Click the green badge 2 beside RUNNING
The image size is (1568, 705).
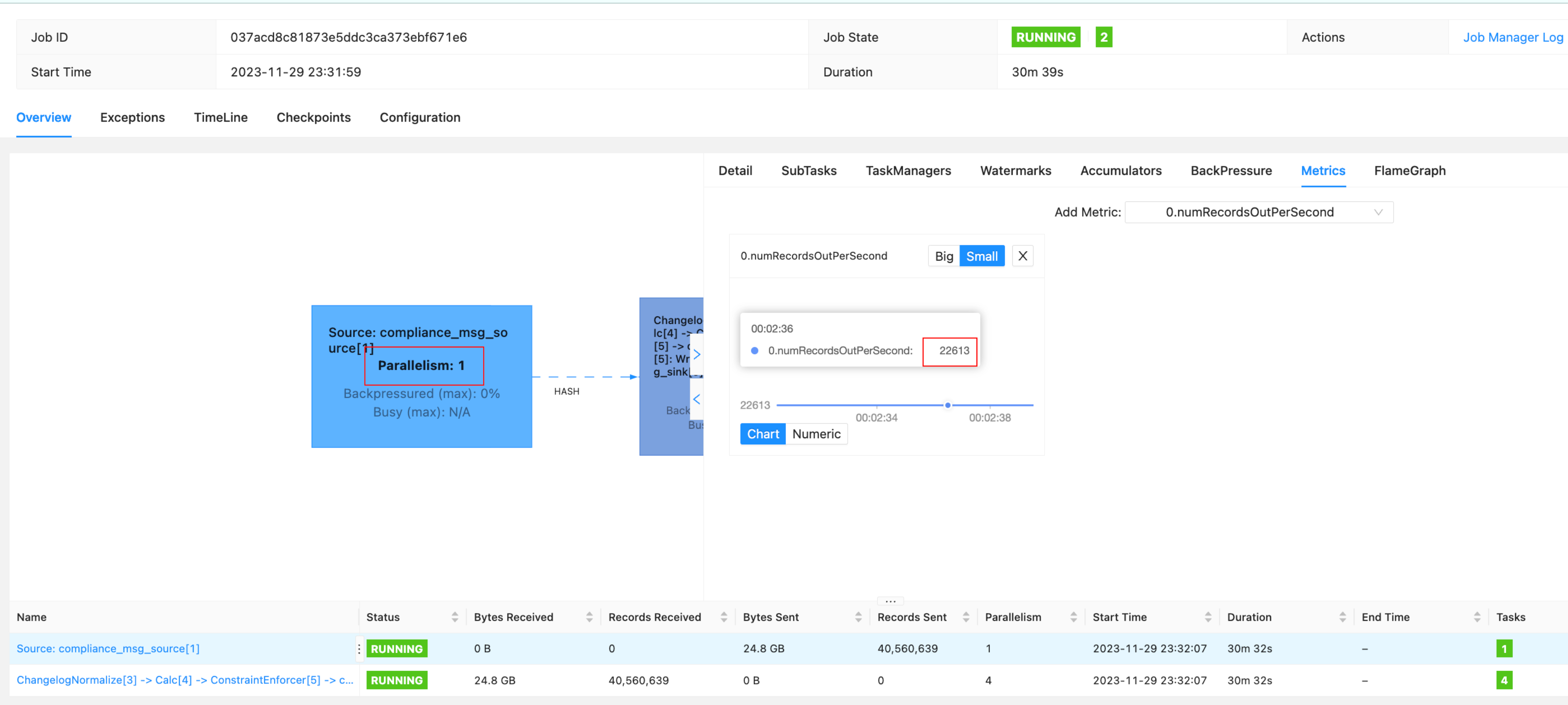click(x=1103, y=37)
